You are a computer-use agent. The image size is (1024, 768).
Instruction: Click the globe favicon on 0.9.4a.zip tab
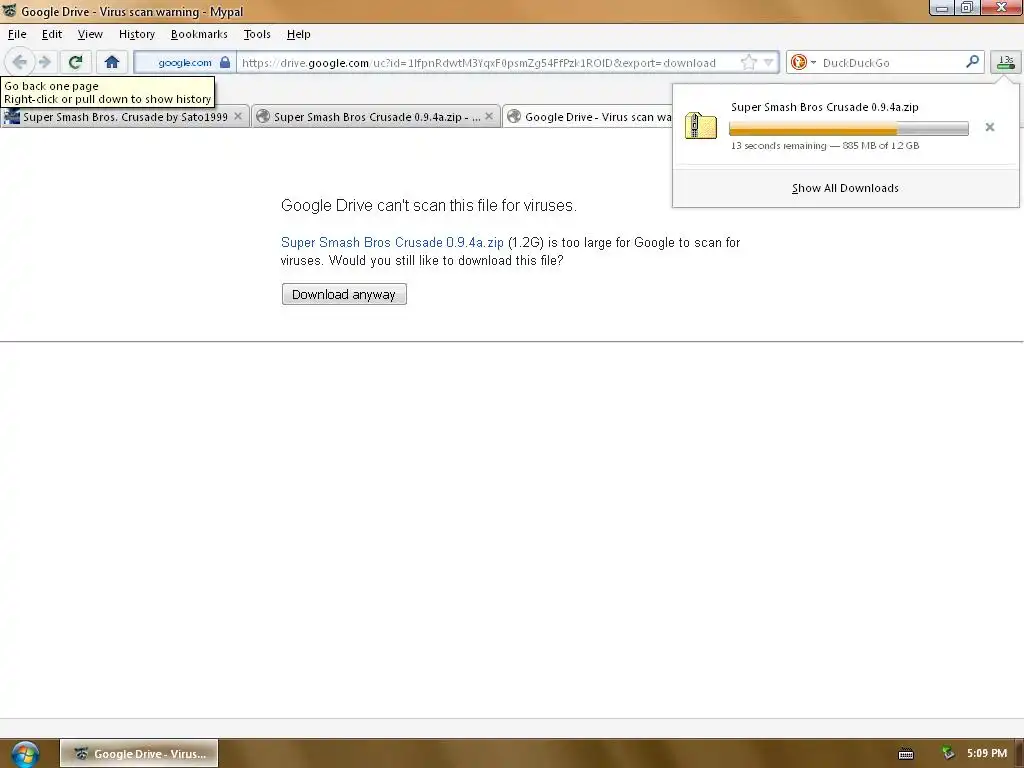[x=263, y=116]
